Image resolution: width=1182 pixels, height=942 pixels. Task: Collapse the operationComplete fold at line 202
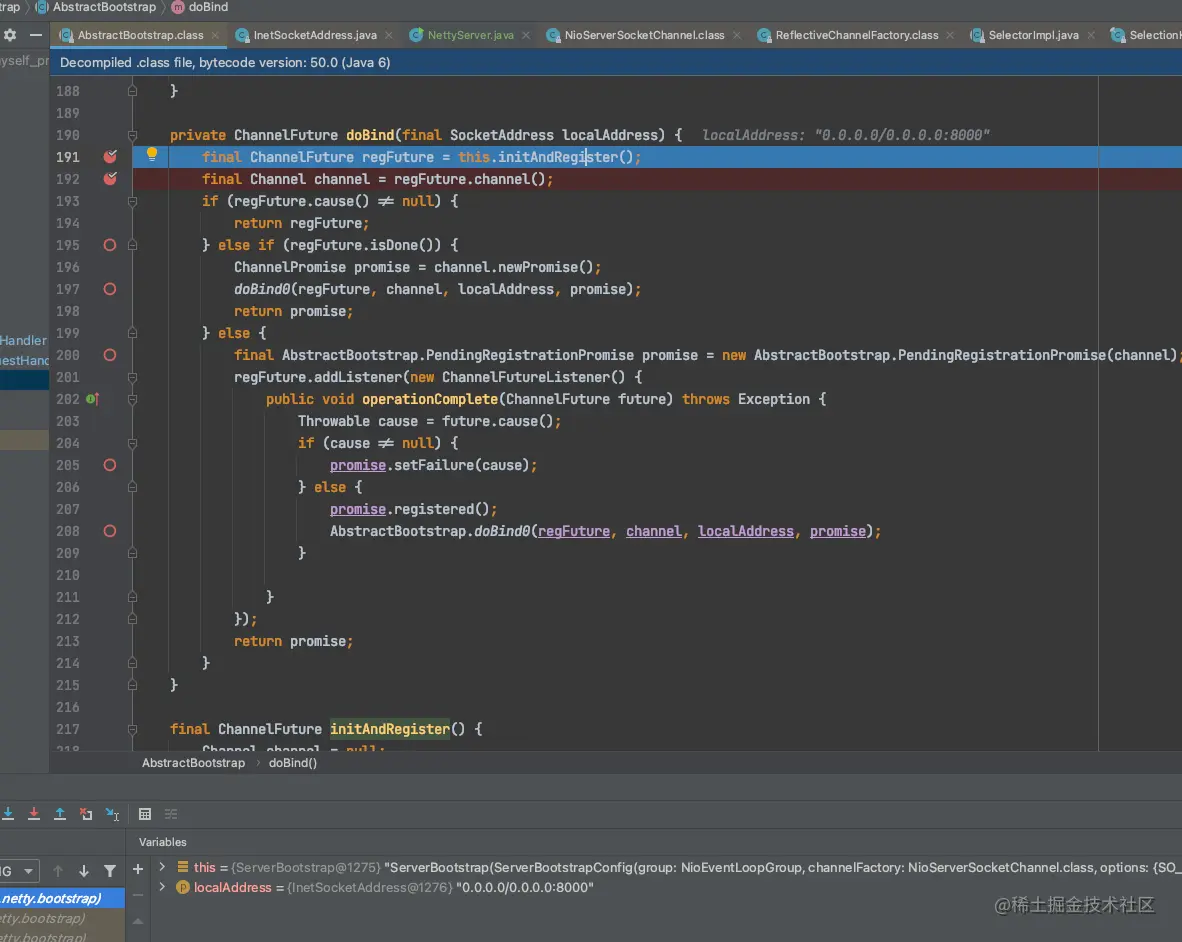coord(133,399)
